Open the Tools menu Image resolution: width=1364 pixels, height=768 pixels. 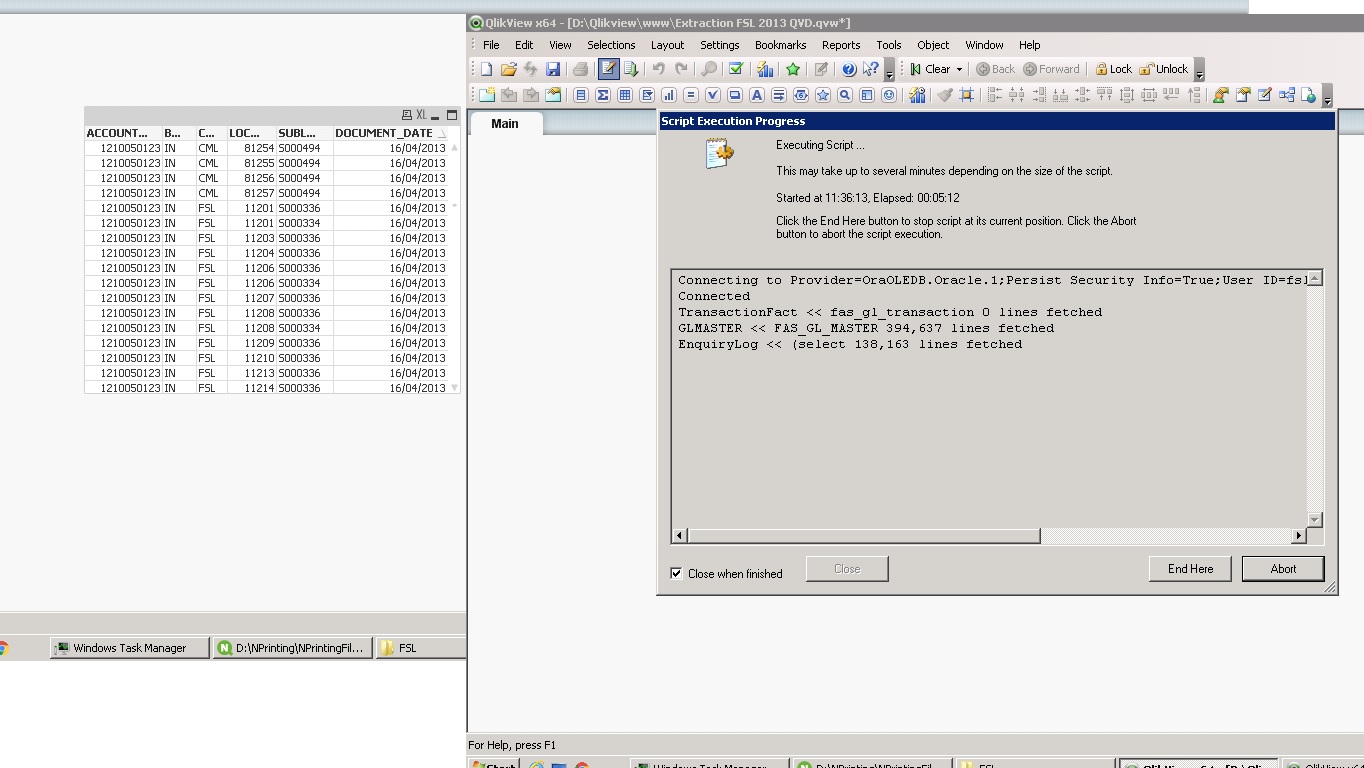point(888,45)
